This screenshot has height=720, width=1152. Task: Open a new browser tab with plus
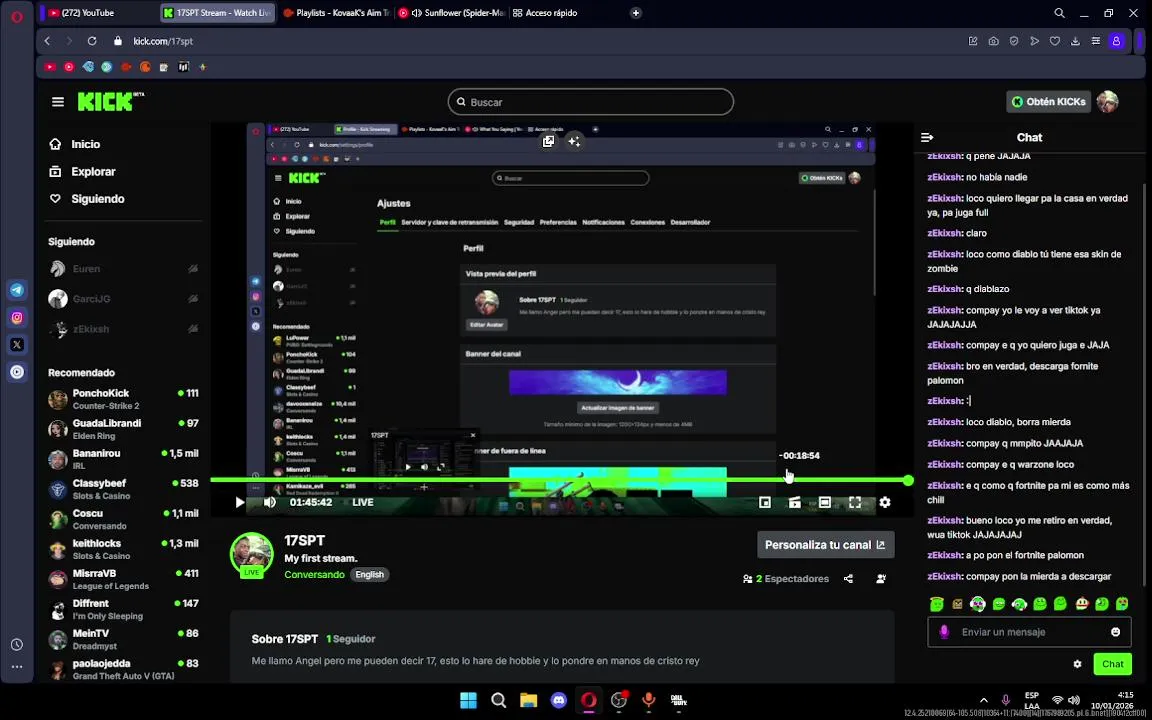pos(636,12)
